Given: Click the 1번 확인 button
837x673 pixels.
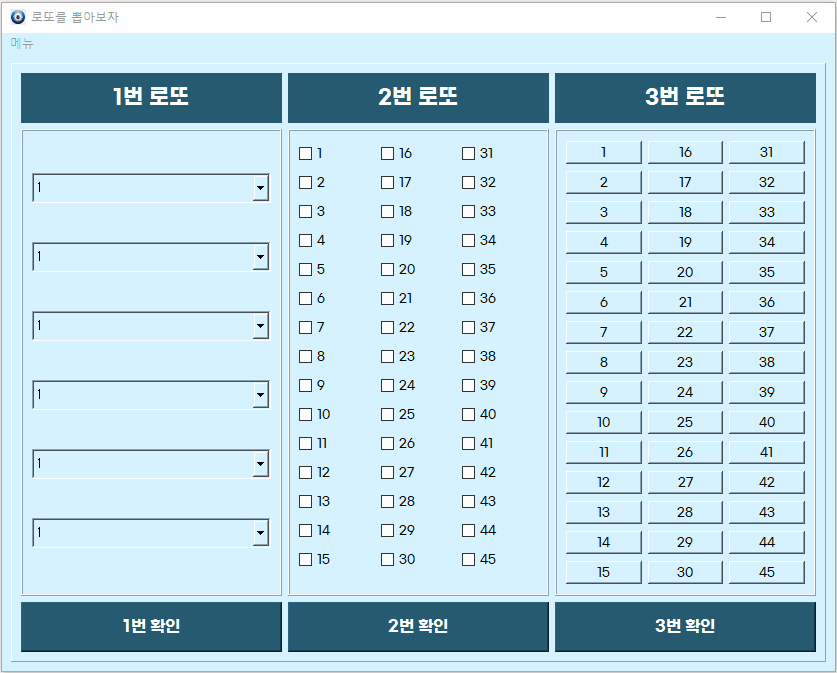Looking at the screenshot, I should (152, 627).
